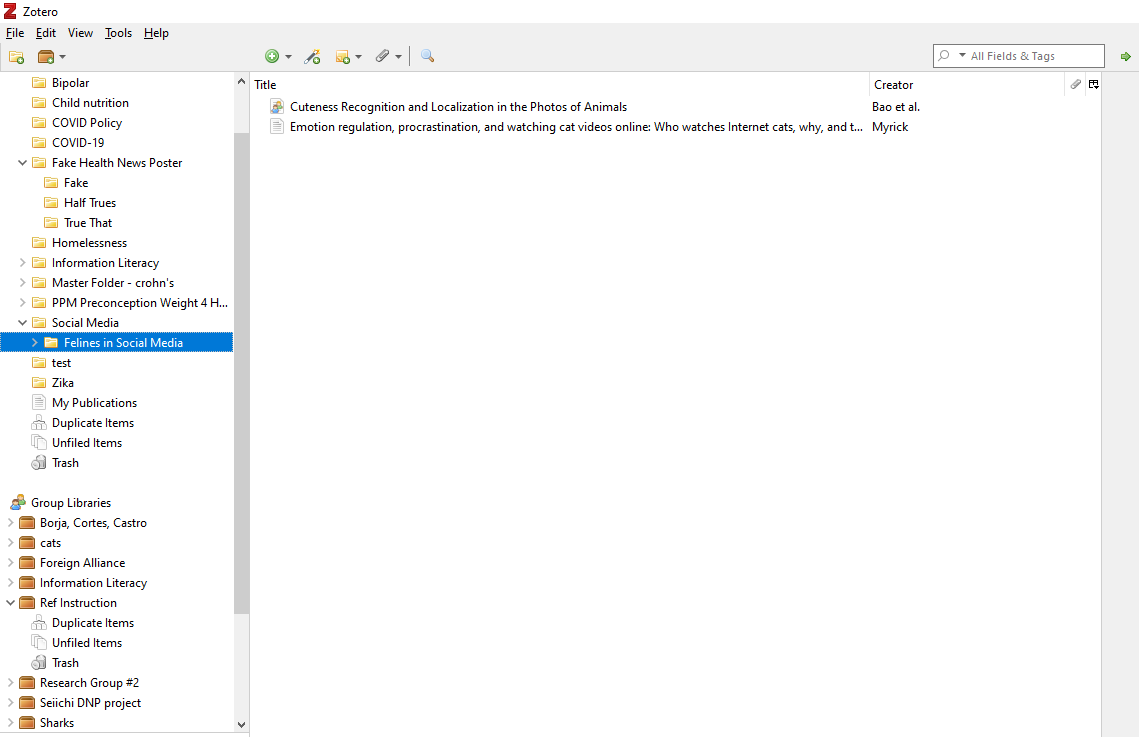Screen dimensions: 1139x737
Task: Click the collections pane scroll up arrow
Action: 241,81
